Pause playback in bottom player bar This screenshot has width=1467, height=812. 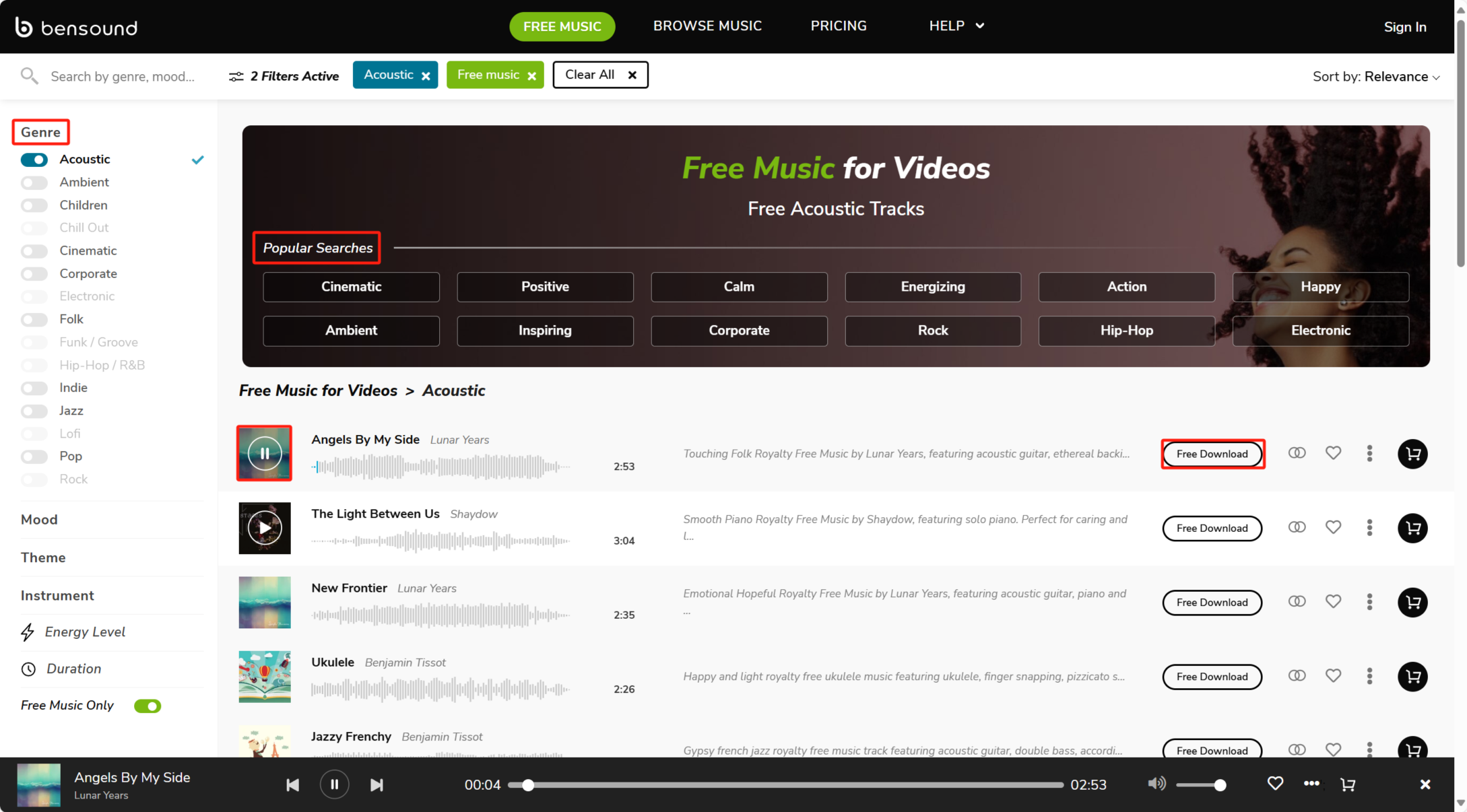coord(334,784)
